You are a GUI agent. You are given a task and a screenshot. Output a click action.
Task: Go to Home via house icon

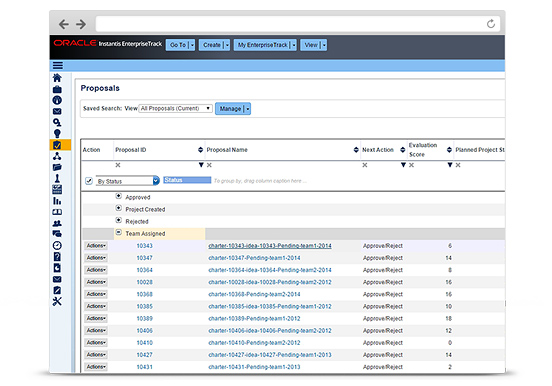pyautogui.click(x=57, y=78)
